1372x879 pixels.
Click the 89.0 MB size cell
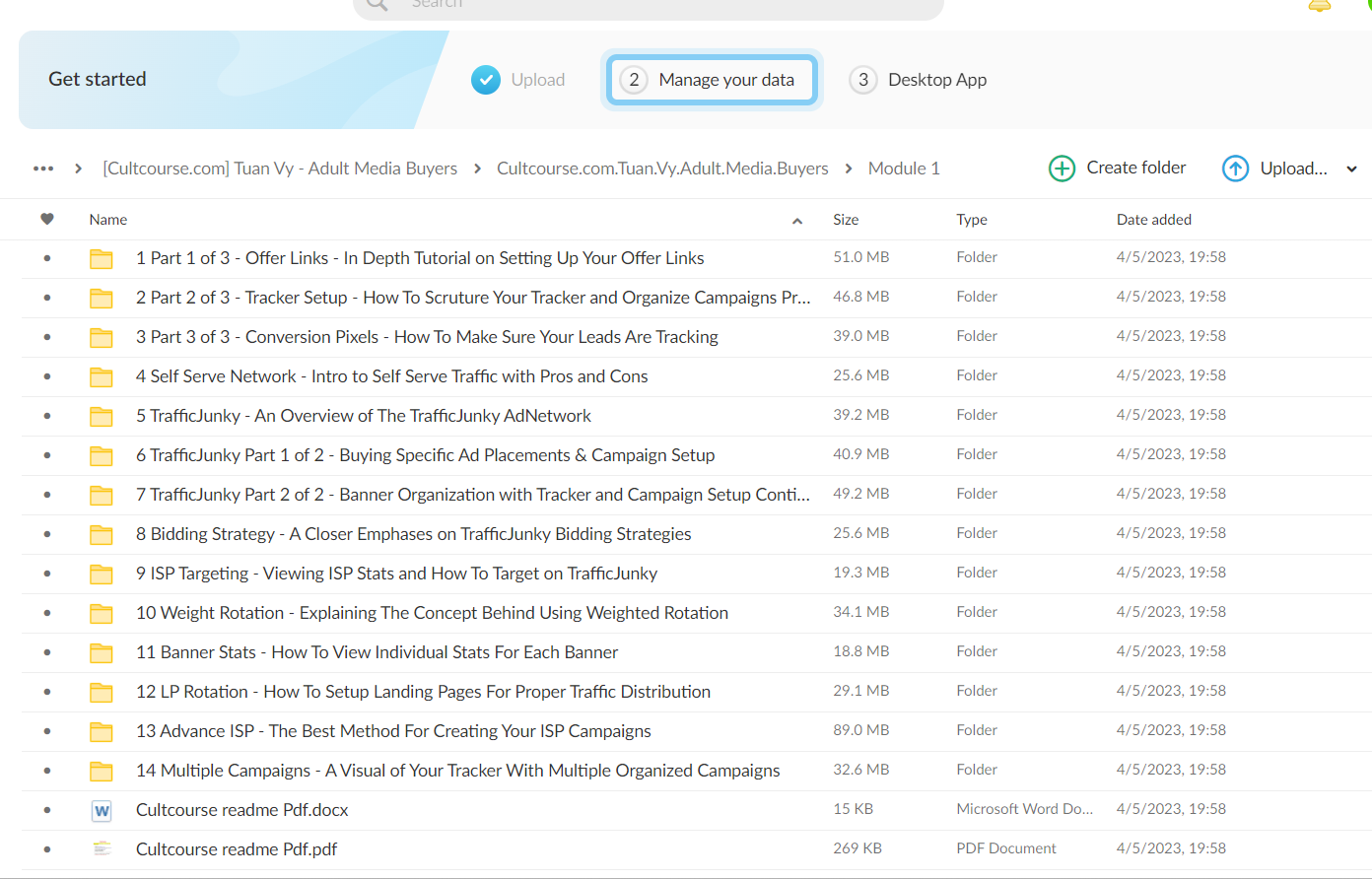tap(861, 730)
